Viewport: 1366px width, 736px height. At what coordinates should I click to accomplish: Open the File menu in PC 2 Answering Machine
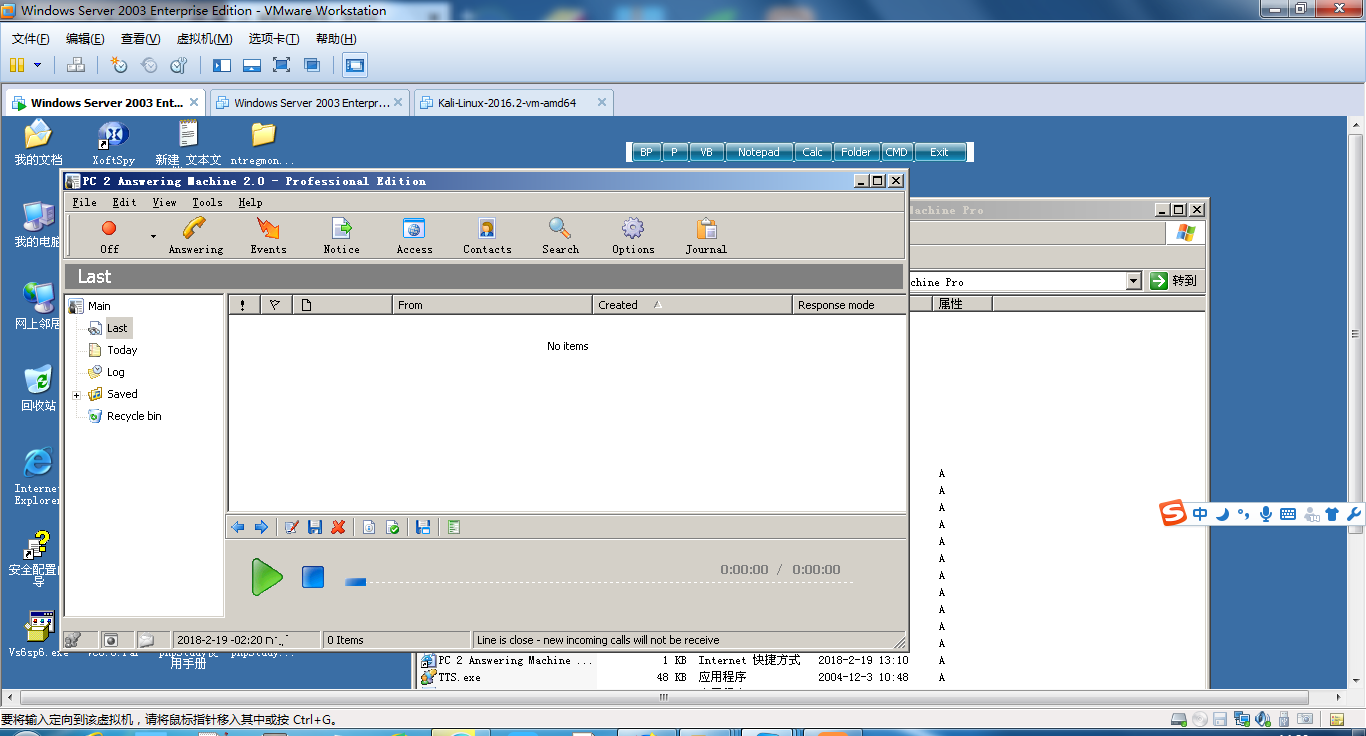click(85, 202)
